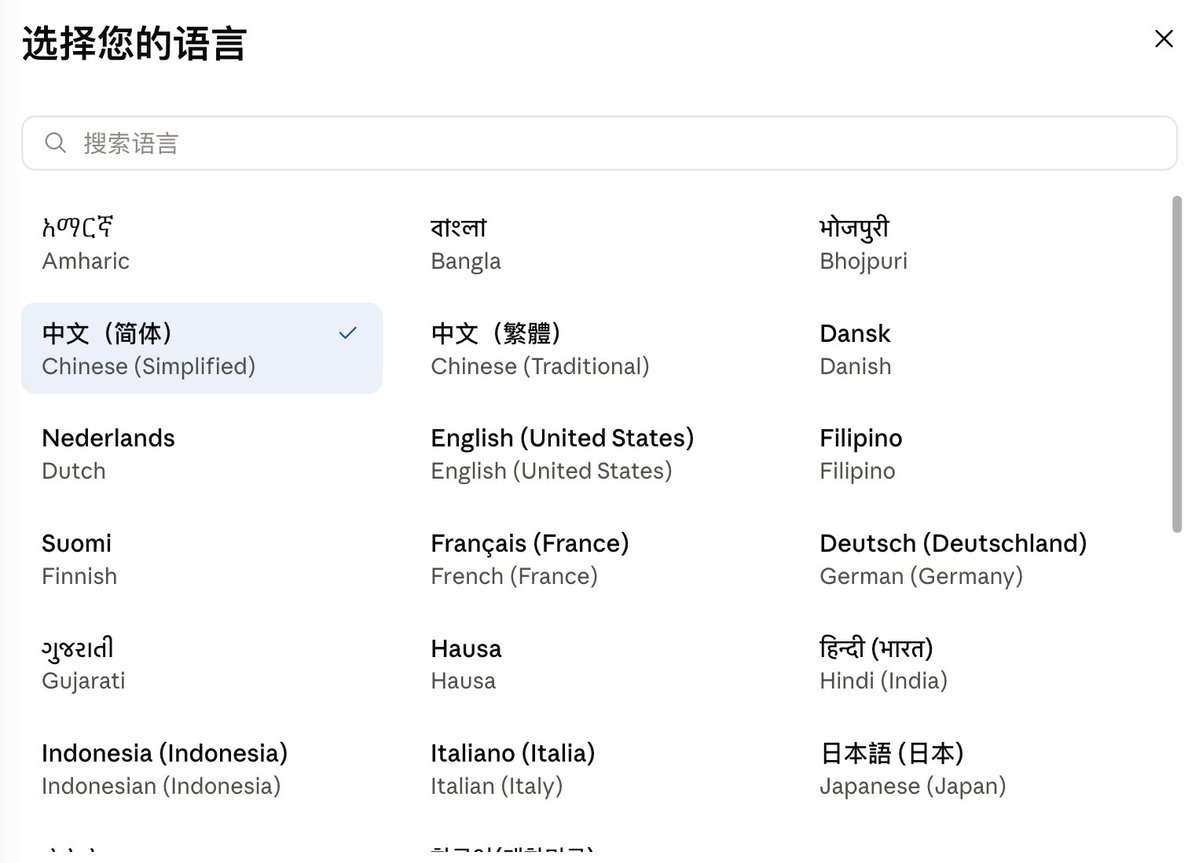Select Hindi (India)
The image size is (1199, 863).
pos(980,663)
